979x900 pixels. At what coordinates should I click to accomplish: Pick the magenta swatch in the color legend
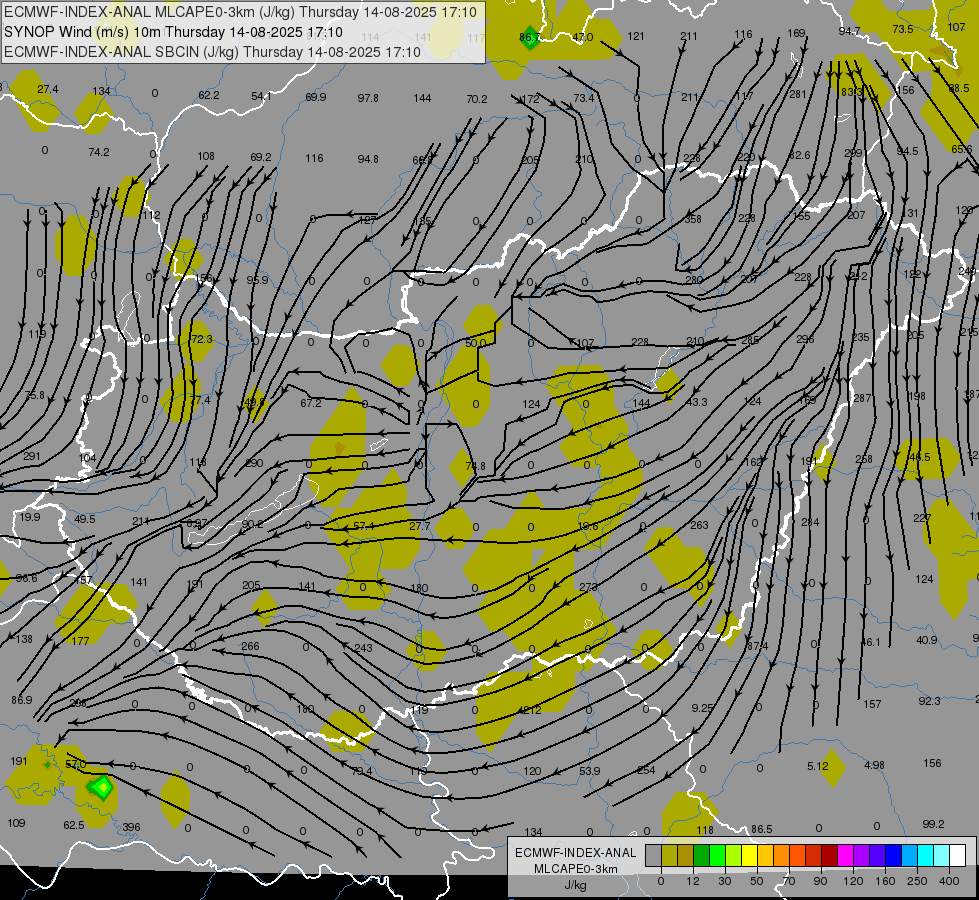[x=845, y=855]
